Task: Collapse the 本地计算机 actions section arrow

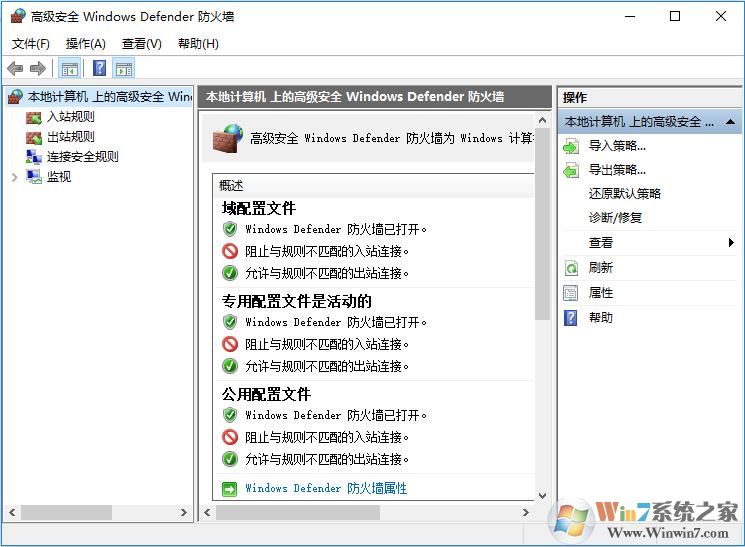Action: pyautogui.click(x=730, y=122)
